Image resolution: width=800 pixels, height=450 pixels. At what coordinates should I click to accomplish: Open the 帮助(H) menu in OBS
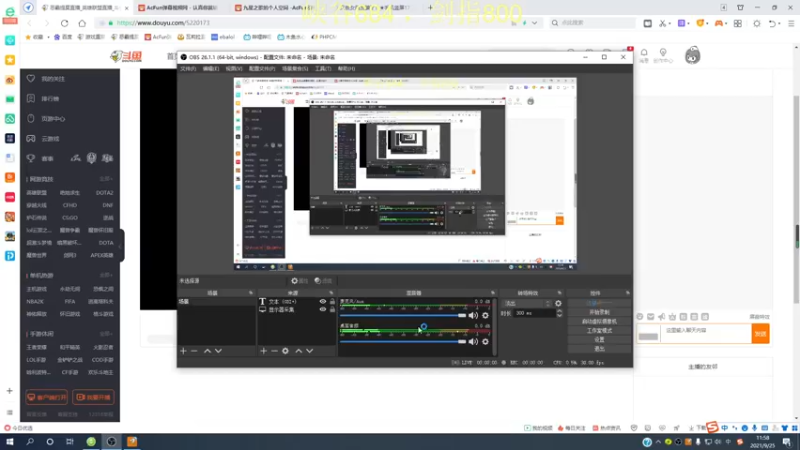point(346,68)
